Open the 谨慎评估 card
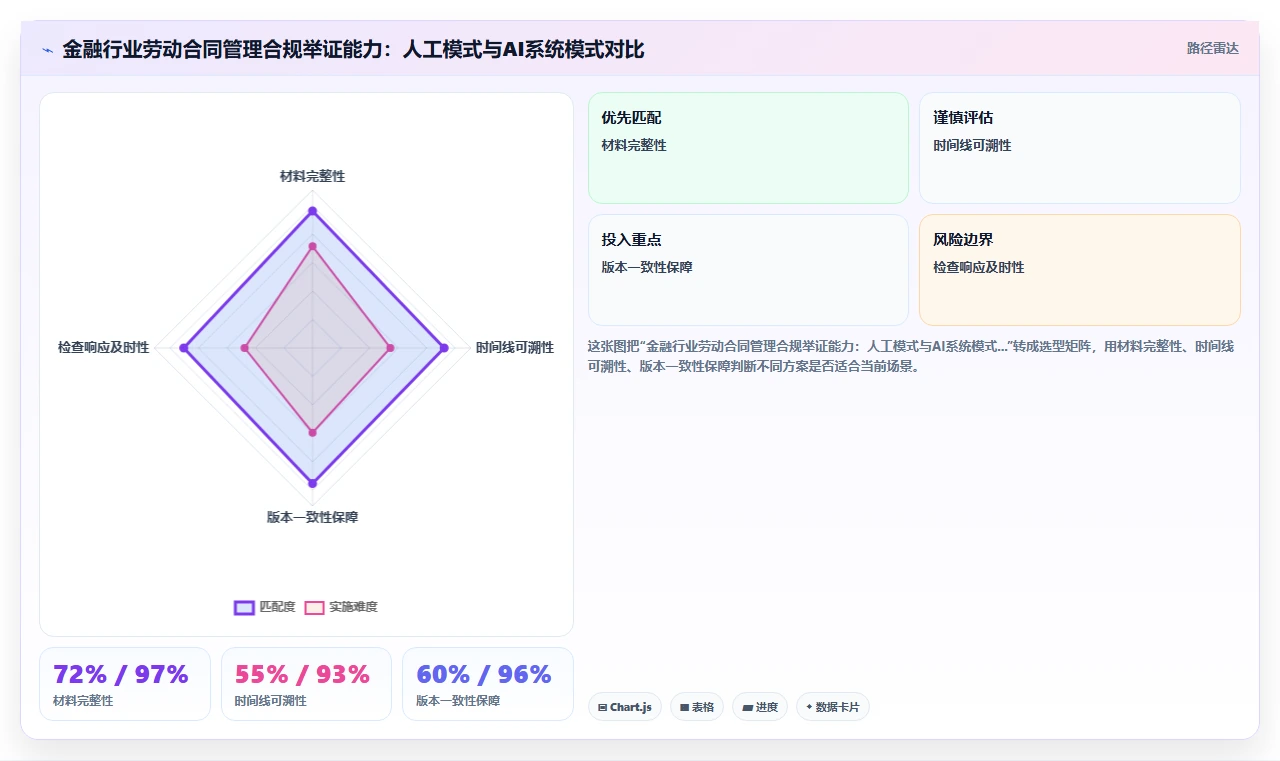The image size is (1280, 761). [x=1080, y=148]
